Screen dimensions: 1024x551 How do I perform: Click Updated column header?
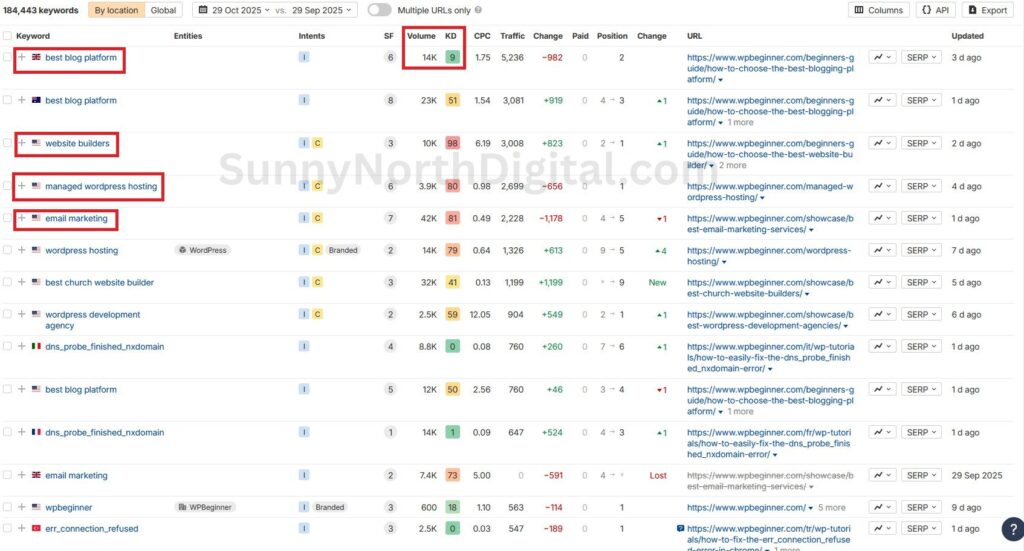[x=967, y=36]
